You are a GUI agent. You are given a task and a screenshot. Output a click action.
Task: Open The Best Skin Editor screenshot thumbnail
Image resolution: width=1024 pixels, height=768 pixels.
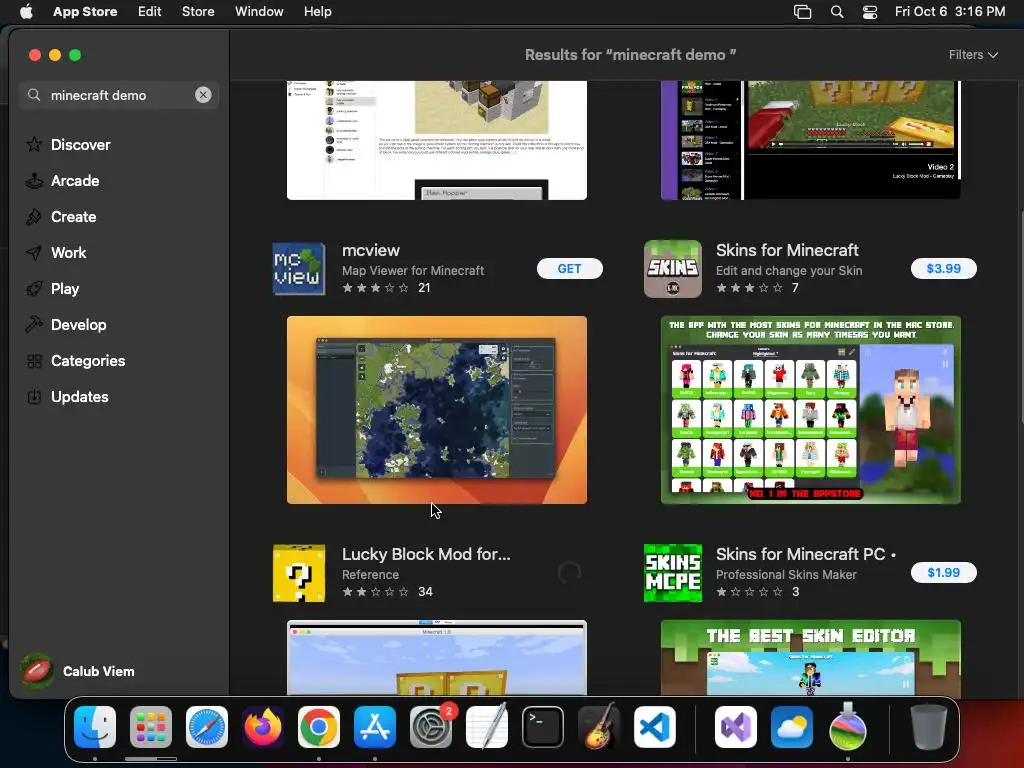(x=810, y=658)
